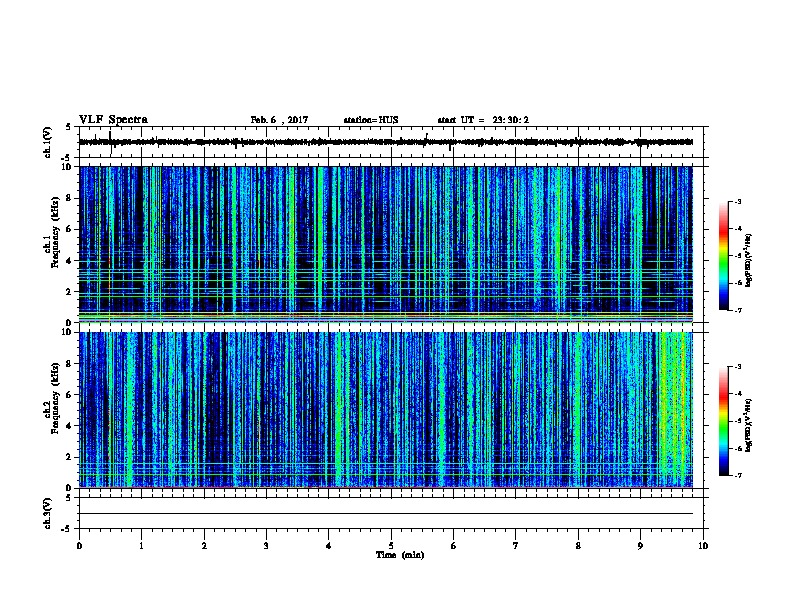Click time axis tick label "8"
The width and height of the screenshot is (792, 612).
point(578,546)
